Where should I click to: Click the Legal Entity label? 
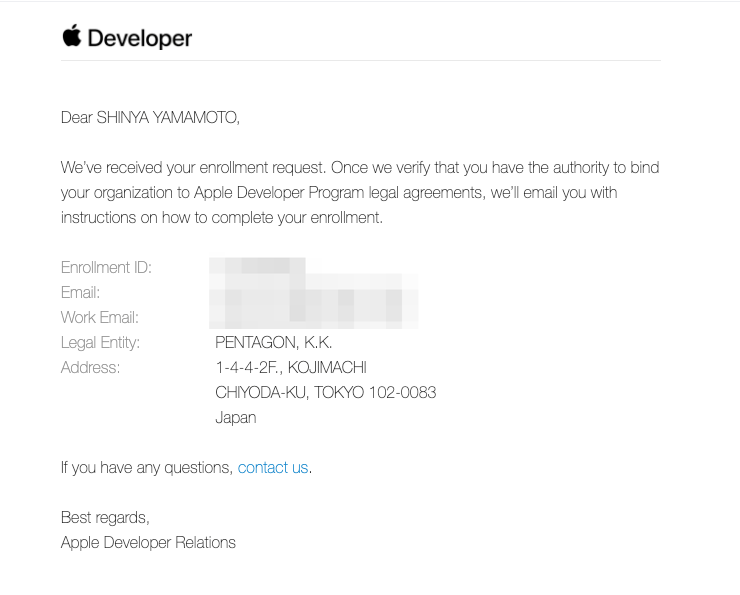[100, 343]
